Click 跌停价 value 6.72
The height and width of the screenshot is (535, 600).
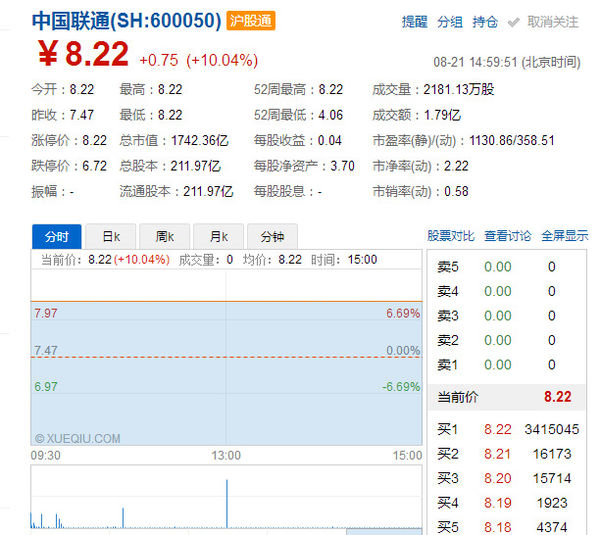pyautogui.click(x=95, y=166)
